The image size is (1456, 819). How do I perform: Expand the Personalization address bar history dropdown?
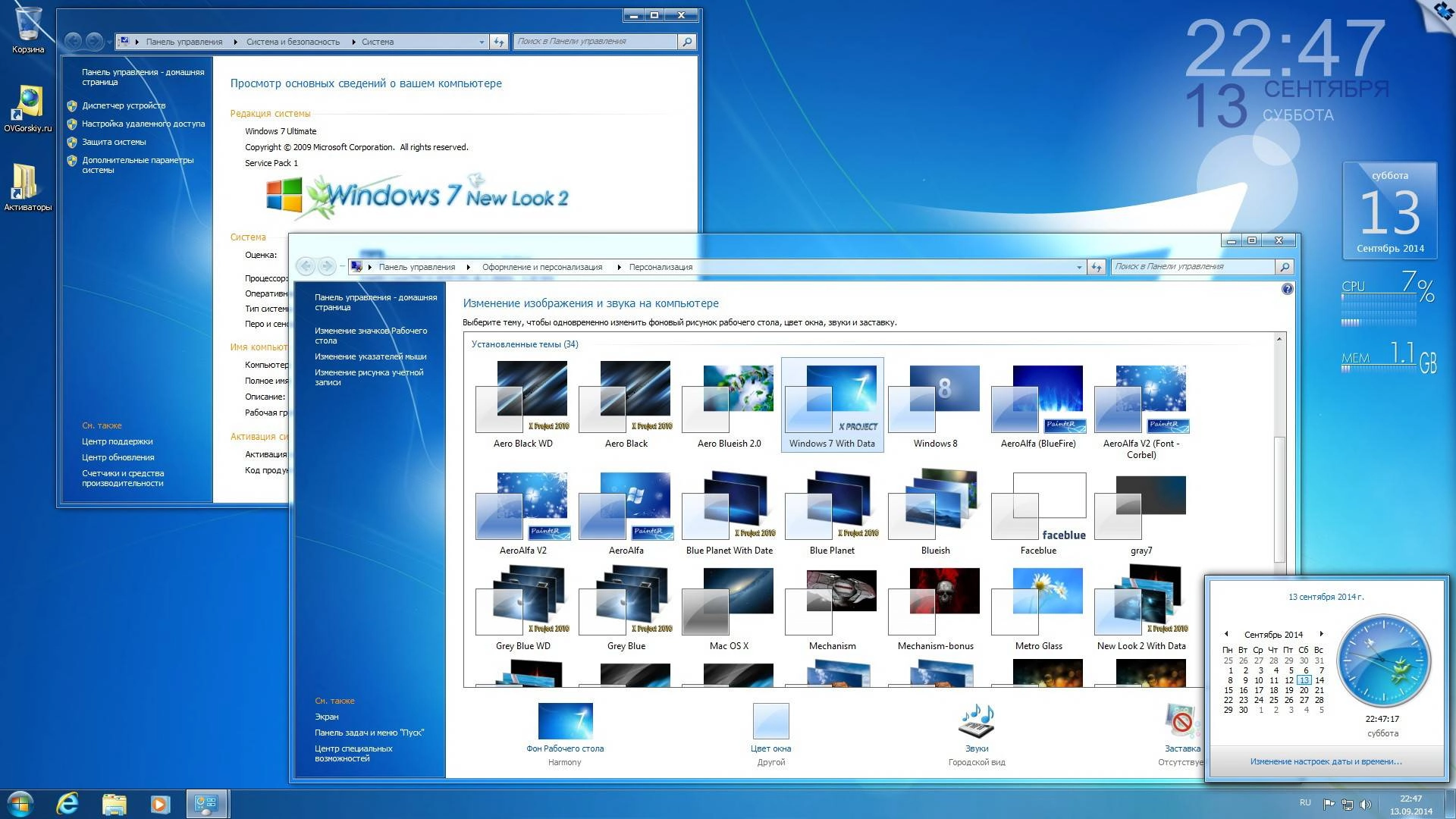(1079, 267)
